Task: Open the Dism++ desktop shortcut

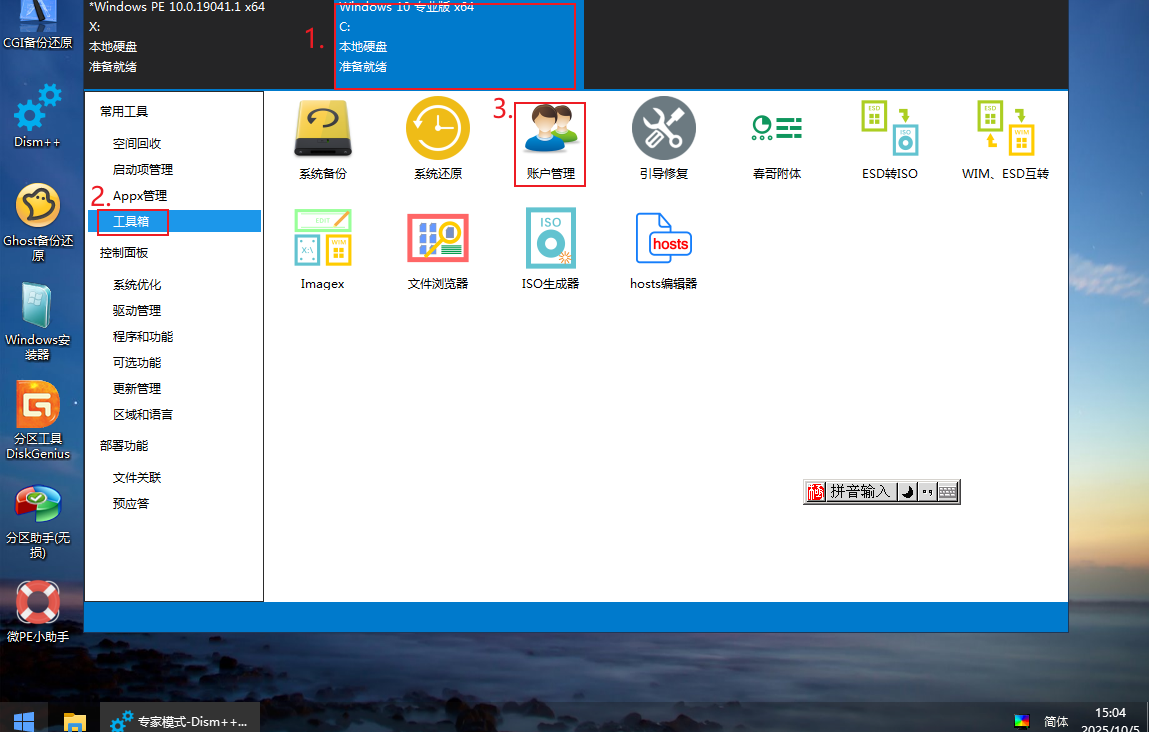Action: pyautogui.click(x=38, y=116)
